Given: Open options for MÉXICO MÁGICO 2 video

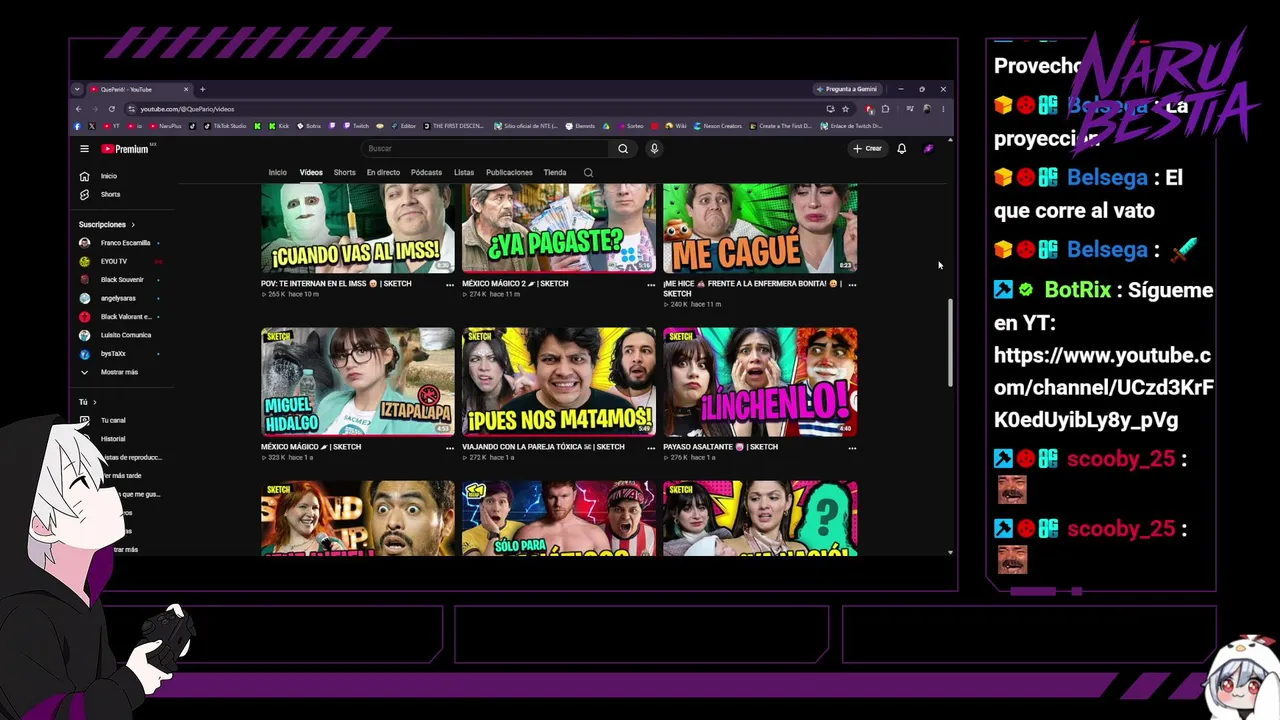Looking at the screenshot, I should pyautogui.click(x=651, y=284).
